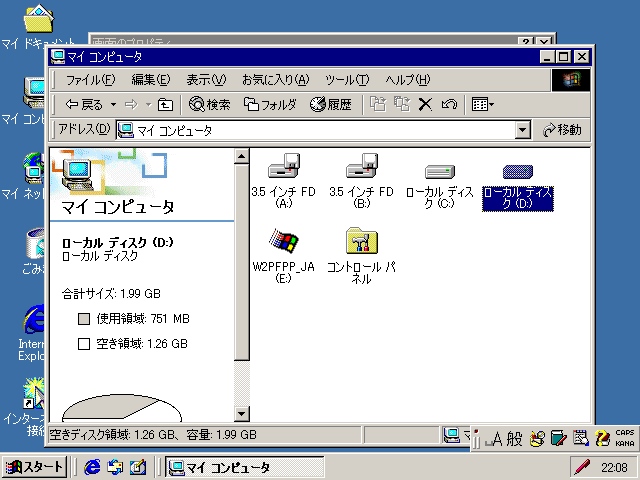This screenshot has height=480, width=640.
Task: Click the 合計サイズ: 1.99 GB text
Action: coord(111,294)
